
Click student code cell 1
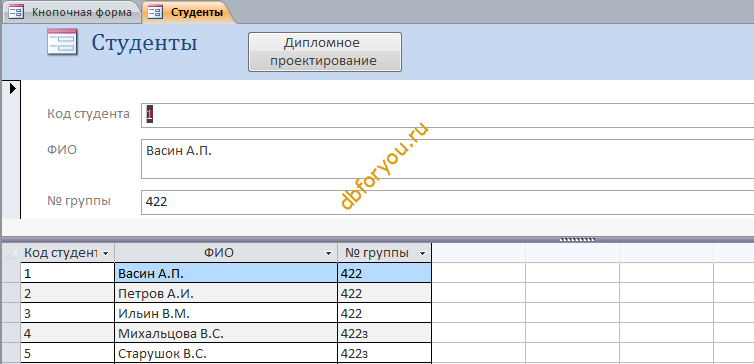[x=68, y=273]
